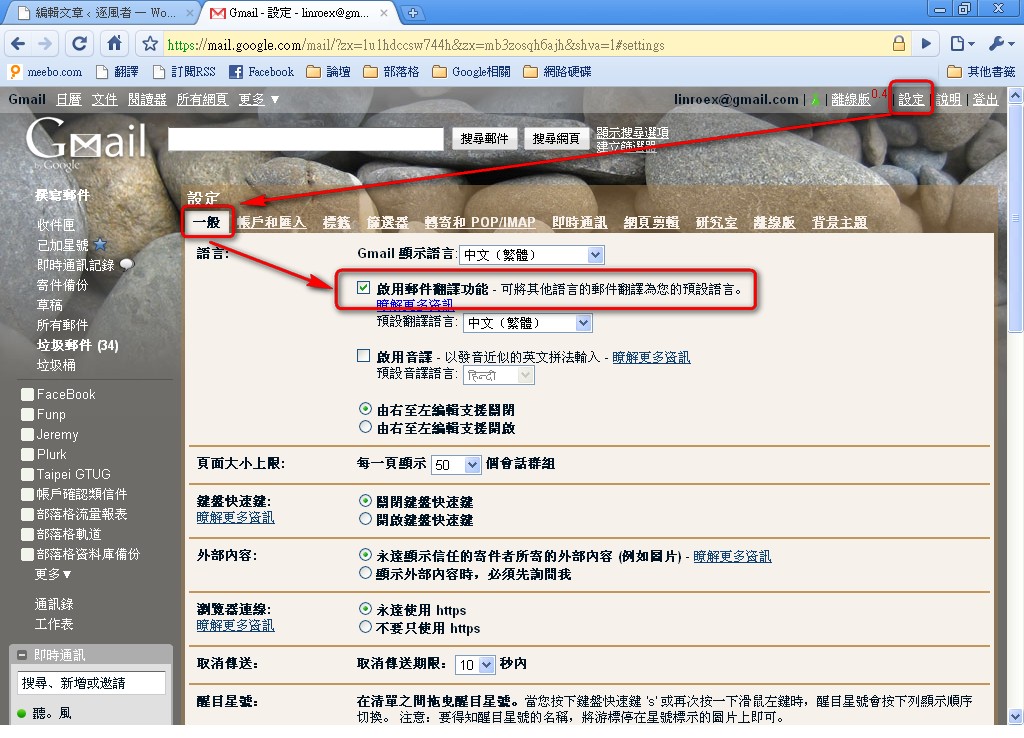Select 永遠使用 https radio
This screenshot has width=1024, height=738.
click(366, 609)
